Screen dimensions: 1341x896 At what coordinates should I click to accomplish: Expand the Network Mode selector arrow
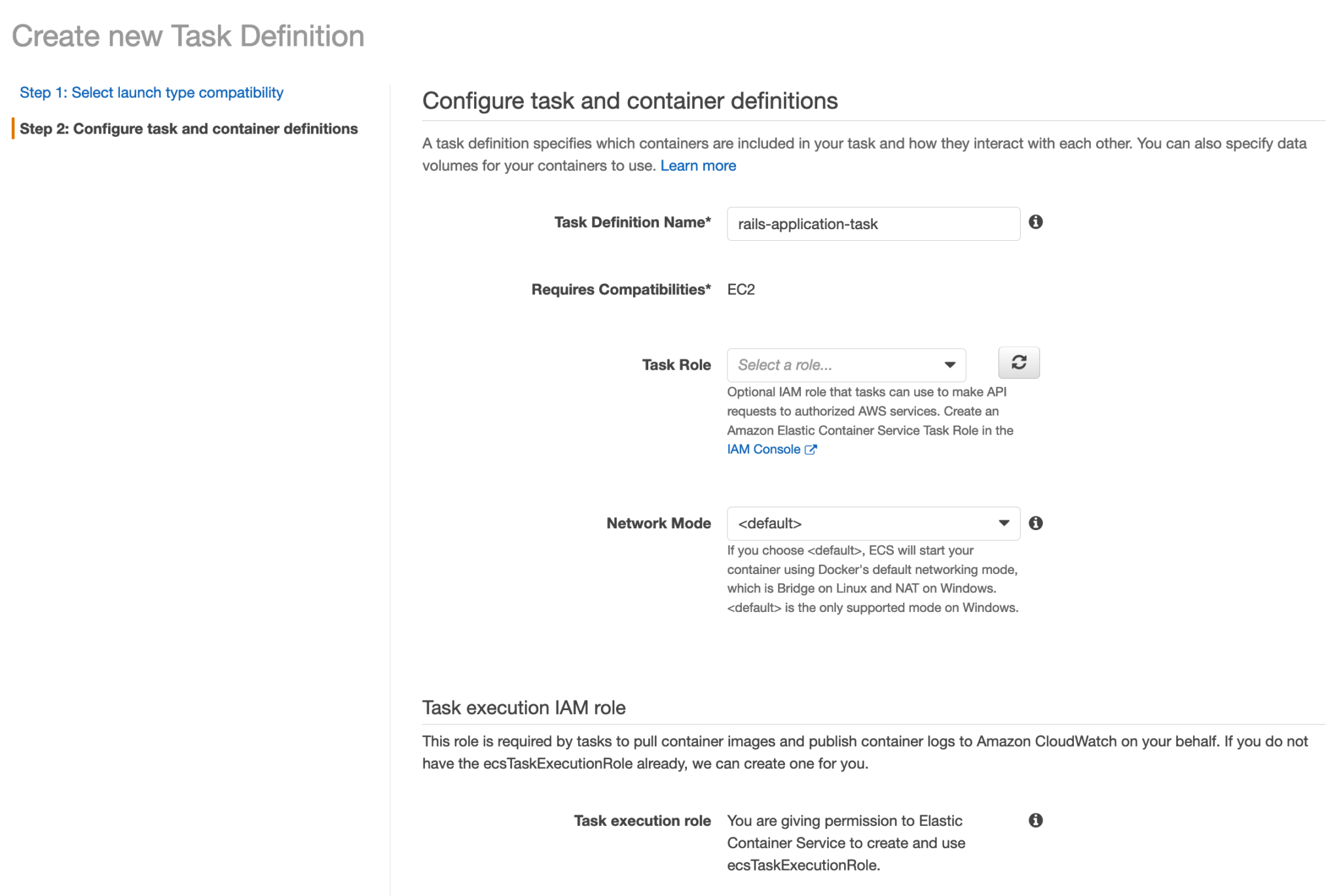pos(1003,523)
